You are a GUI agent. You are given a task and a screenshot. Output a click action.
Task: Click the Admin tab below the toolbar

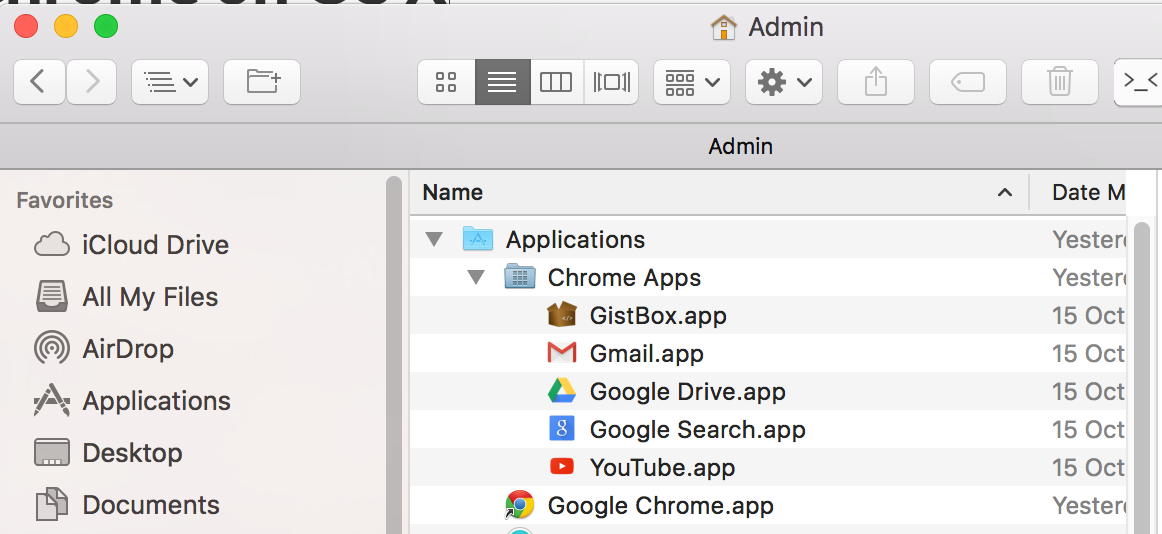740,146
